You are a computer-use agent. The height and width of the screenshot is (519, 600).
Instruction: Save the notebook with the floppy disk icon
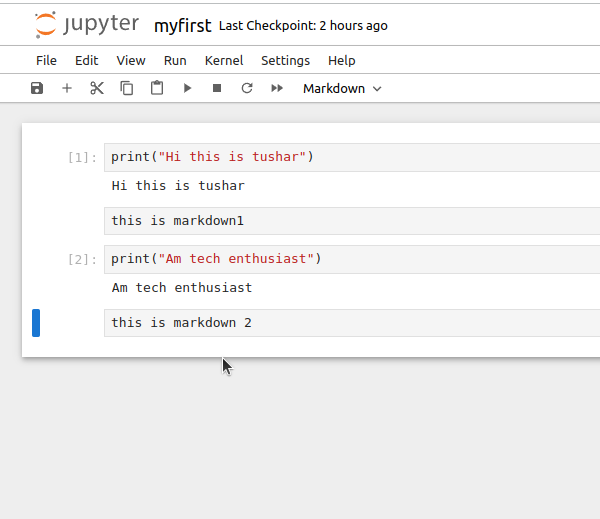click(x=37, y=88)
